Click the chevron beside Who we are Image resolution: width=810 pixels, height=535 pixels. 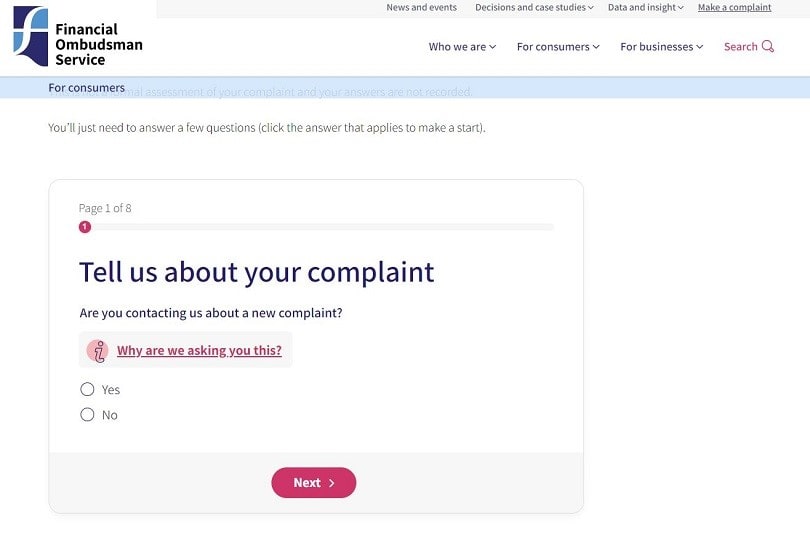coord(493,47)
